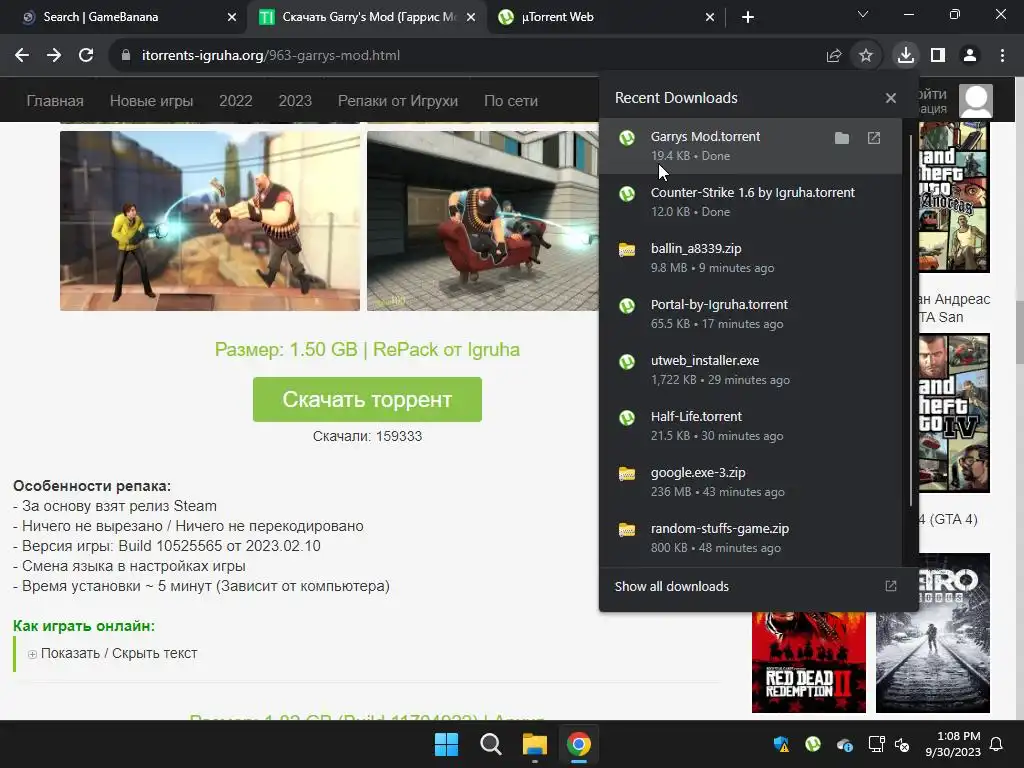Image resolution: width=1024 pixels, height=768 pixels.
Task: Open utweb_installer.exe download
Action: point(750,370)
